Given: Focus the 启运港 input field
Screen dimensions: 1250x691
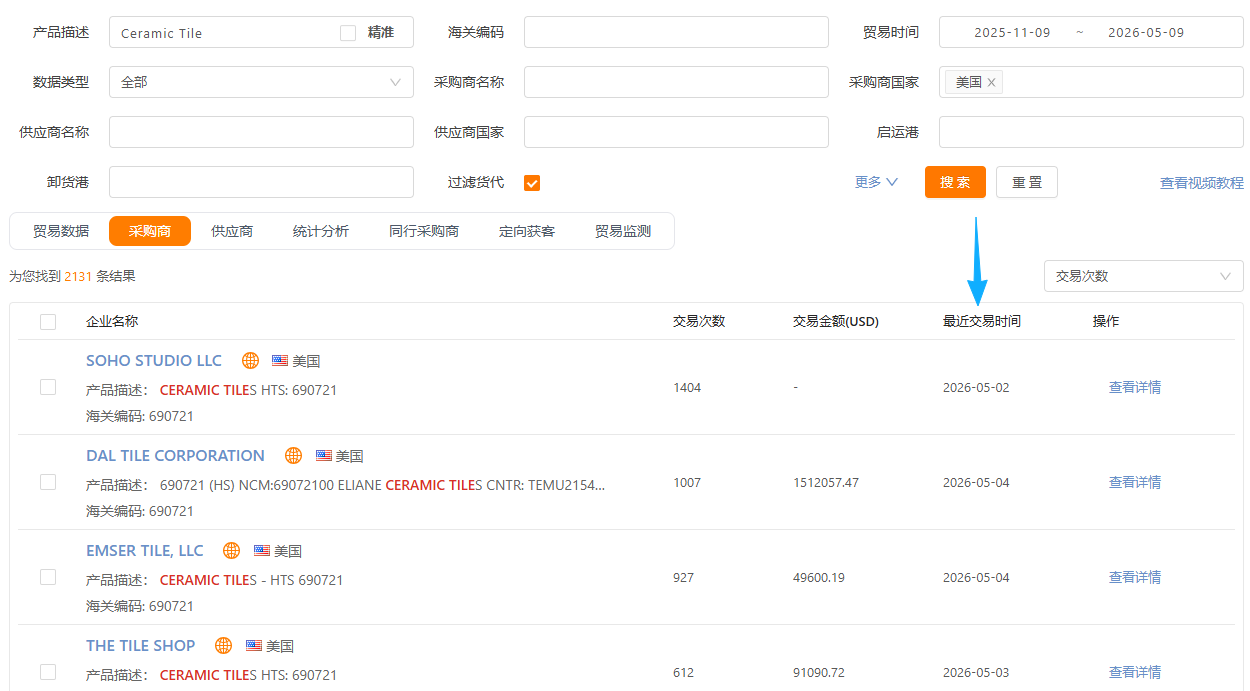Looking at the screenshot, I should click(1091, 132).
